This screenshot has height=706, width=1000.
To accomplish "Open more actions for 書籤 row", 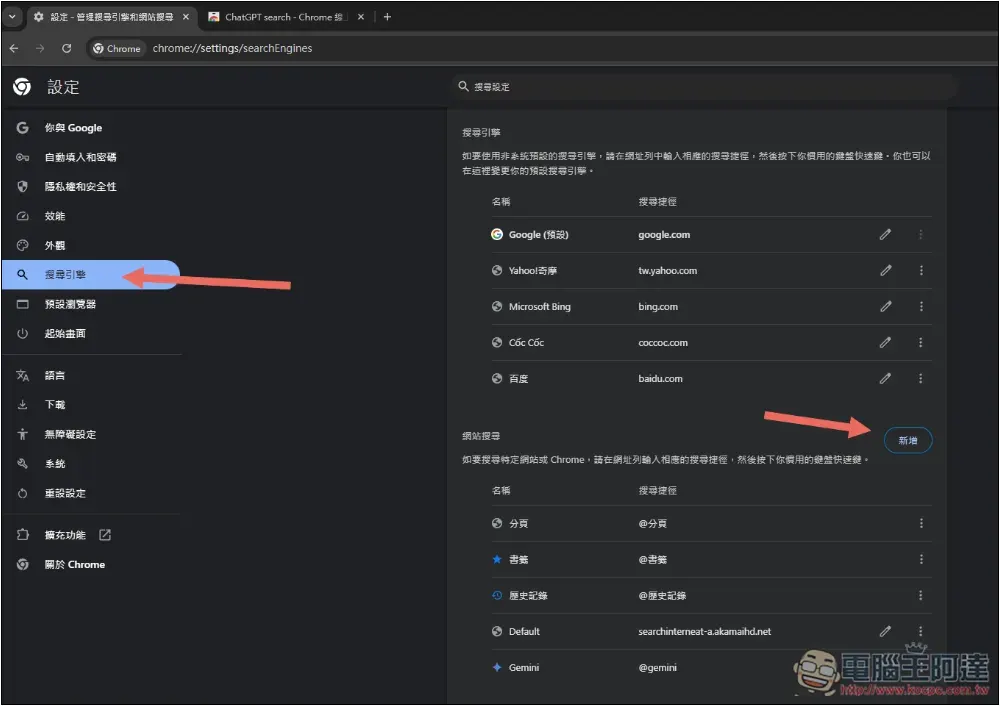I will pos(920,559).
